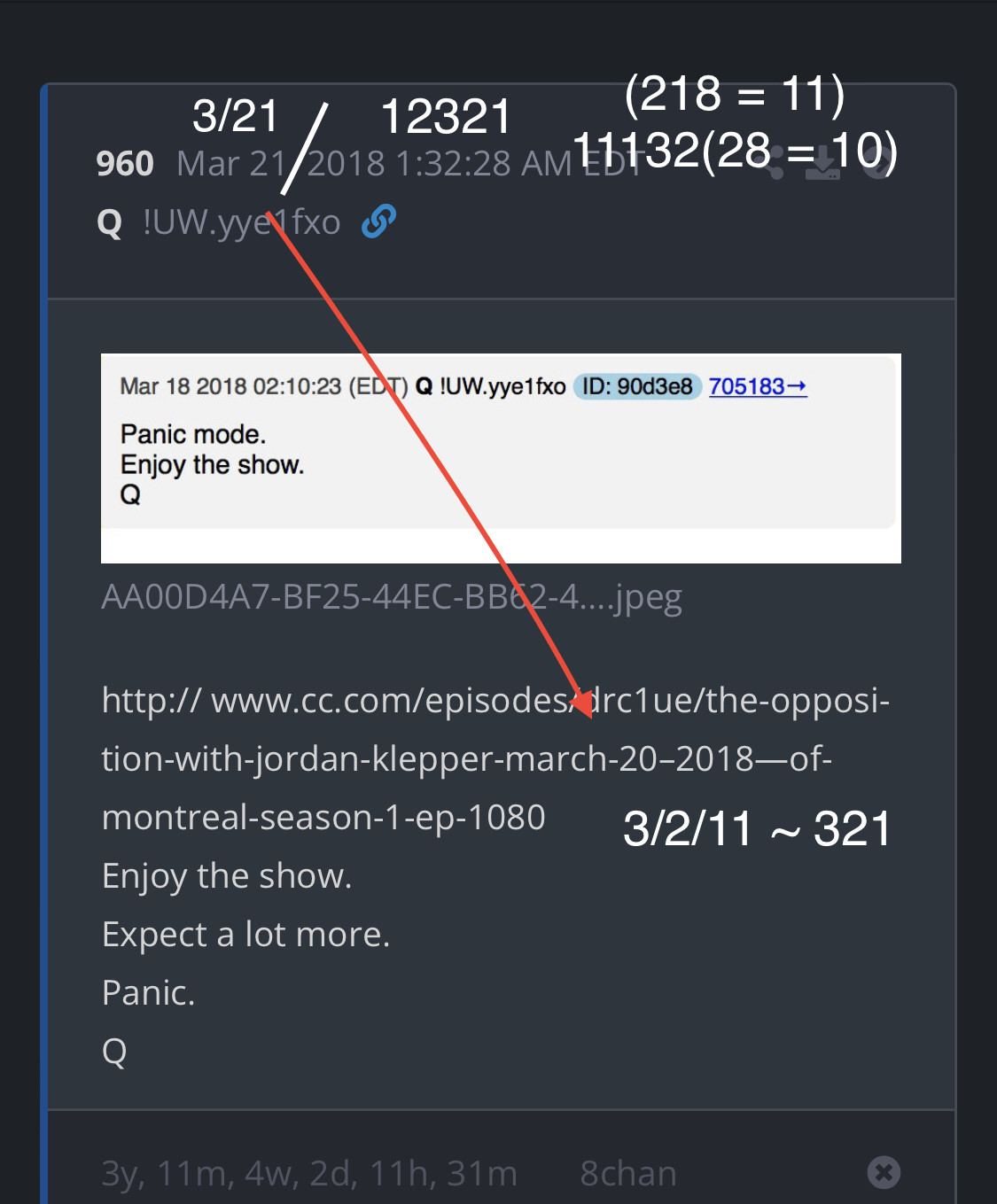Tap the 3y, 11m, 4w elapsed time text
Image resolution: width=997 pixels, height=1204 pixels.
coord(309,1173)
